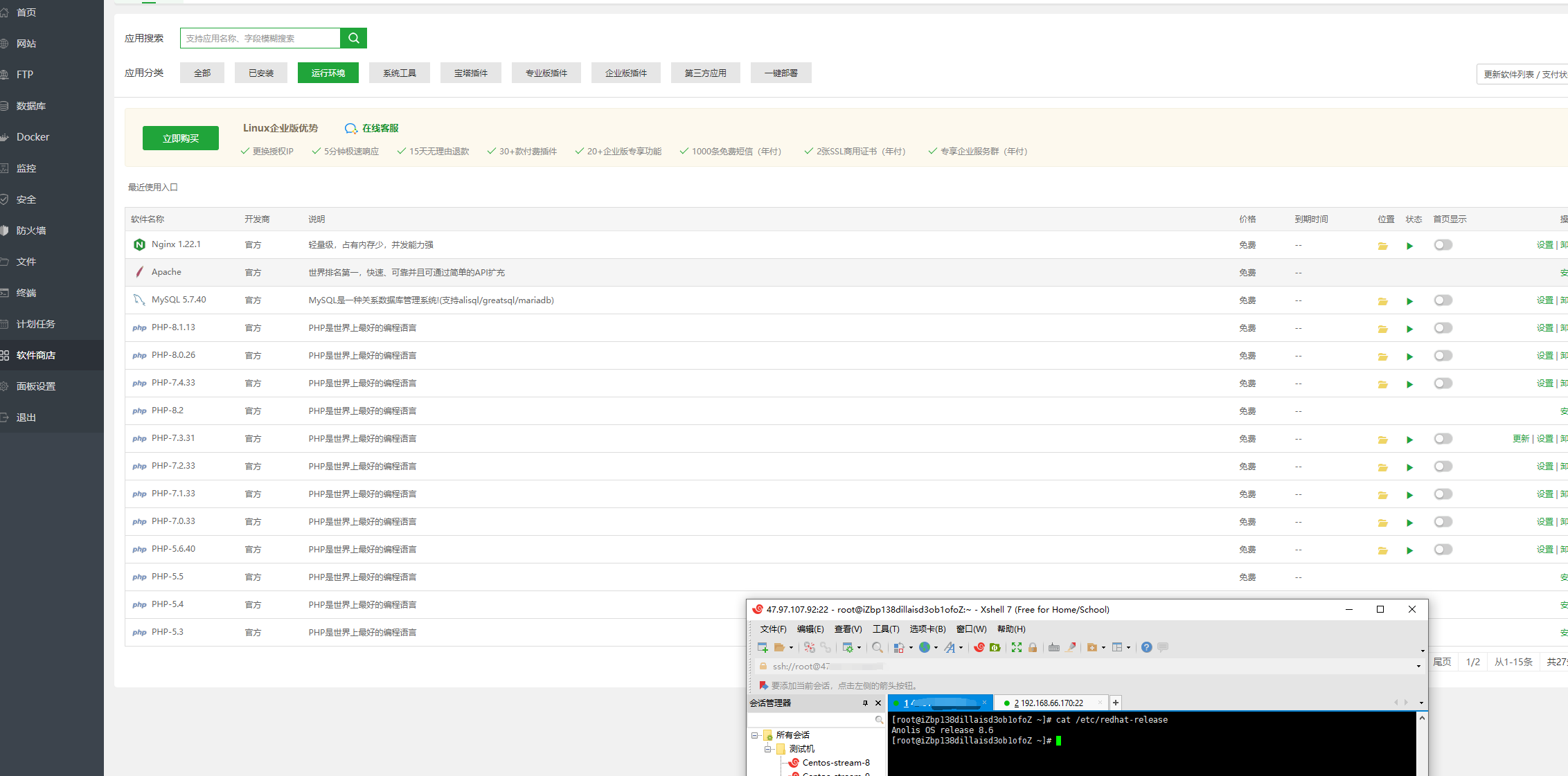Add a new tab with Xshell plus button
The height and width of the screenshot is (776, 1568).
click(1116, 703)
